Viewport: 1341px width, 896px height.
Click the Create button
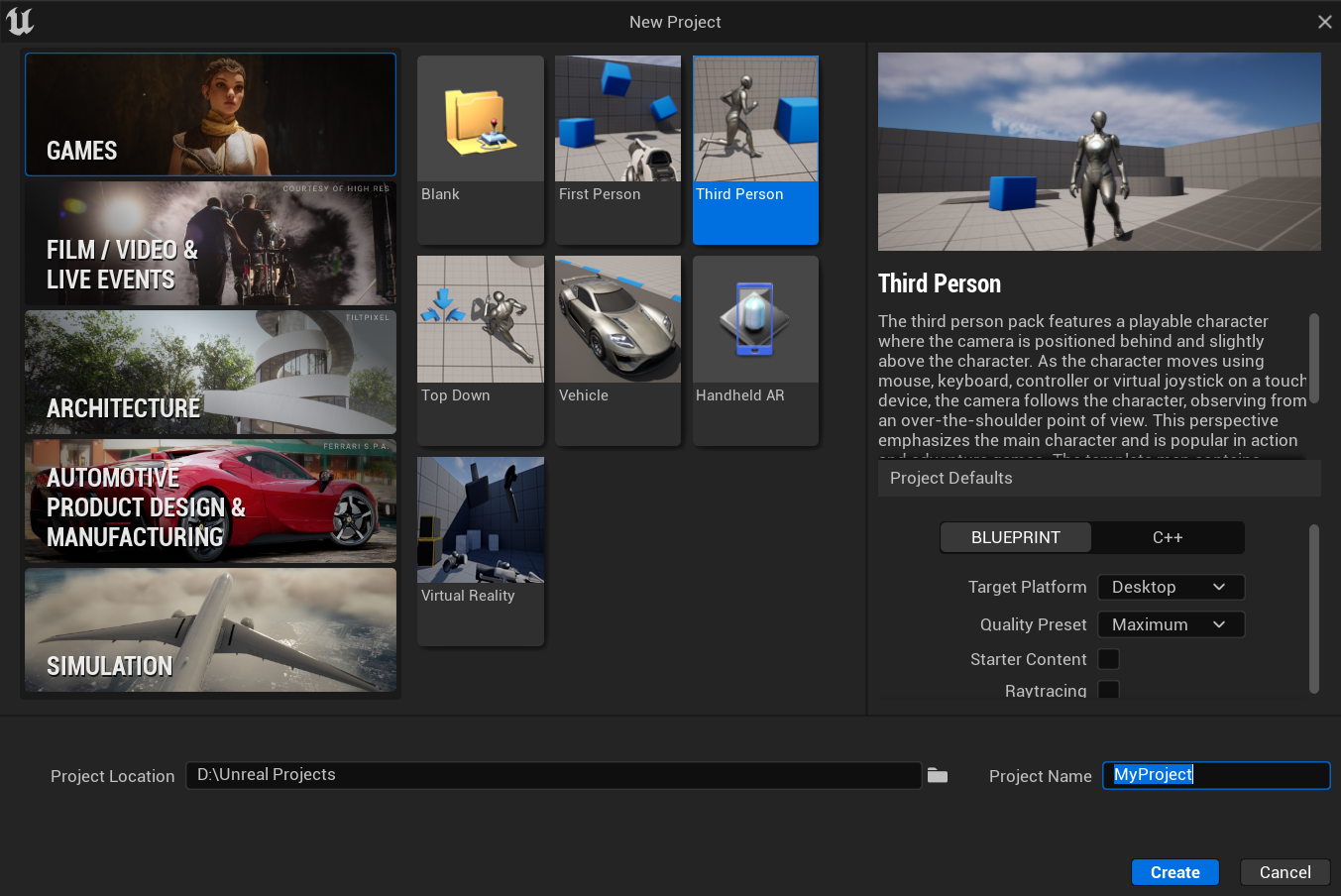point(1174,872)
